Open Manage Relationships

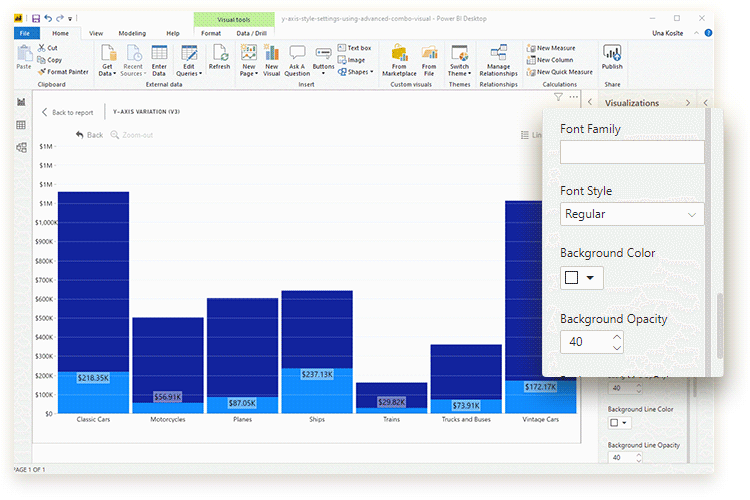point(498,60)
